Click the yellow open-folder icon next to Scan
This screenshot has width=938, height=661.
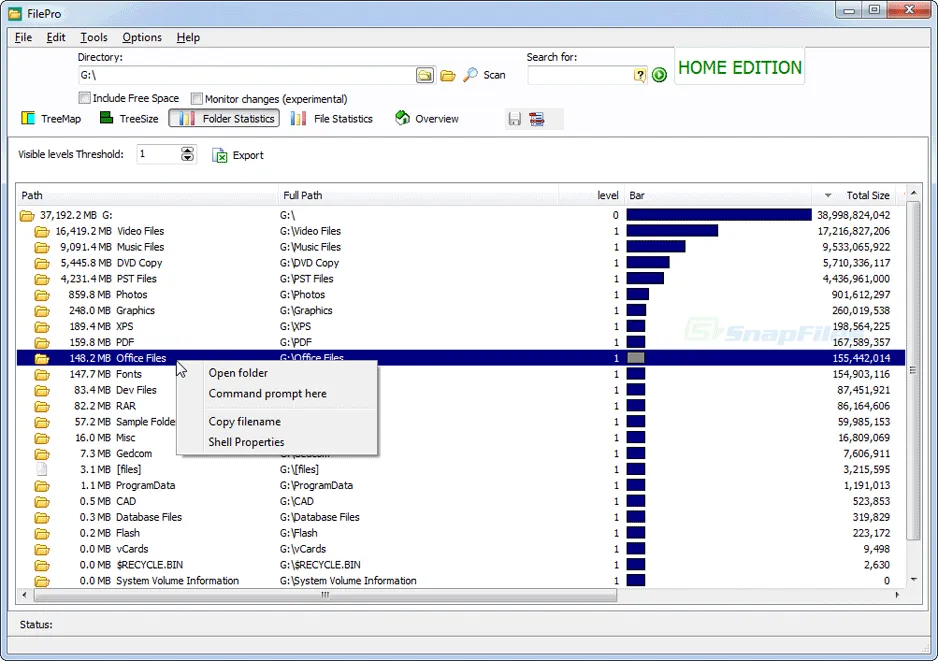447,75
